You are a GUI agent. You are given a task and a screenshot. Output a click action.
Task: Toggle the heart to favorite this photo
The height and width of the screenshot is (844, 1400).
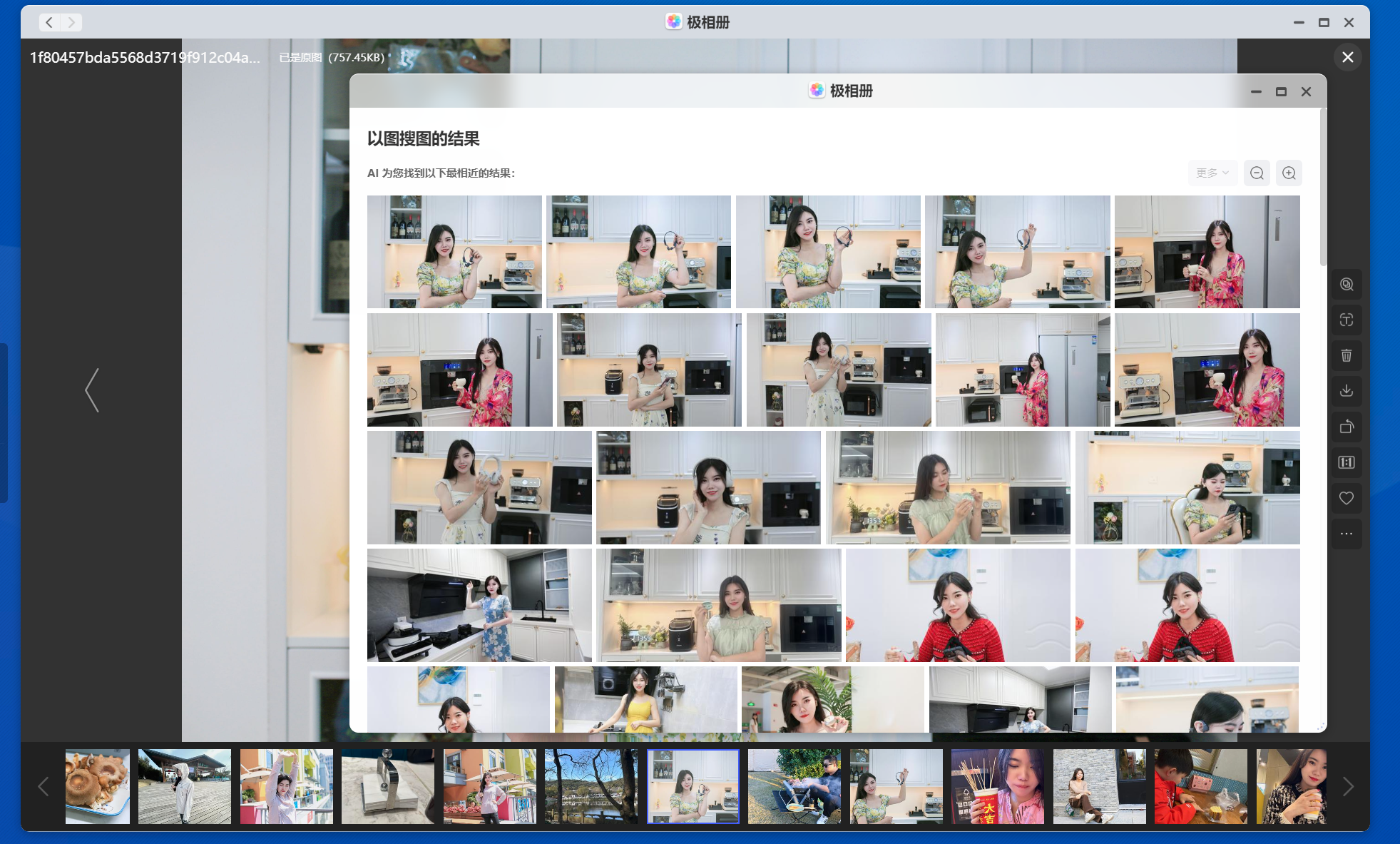tap(1347, 498)
